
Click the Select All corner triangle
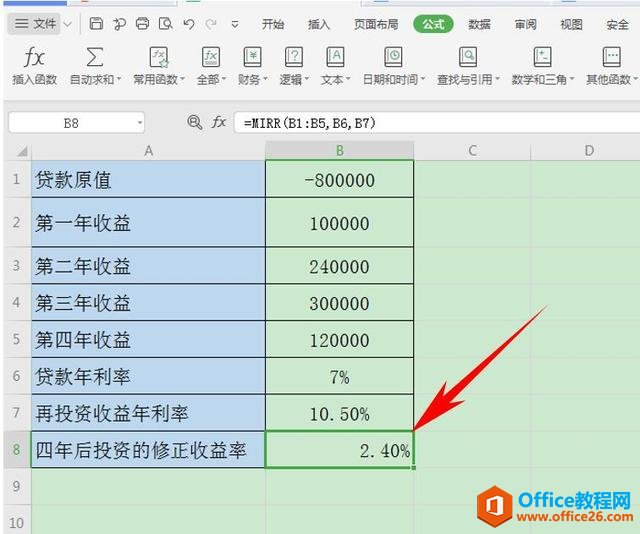coord(22,152)
